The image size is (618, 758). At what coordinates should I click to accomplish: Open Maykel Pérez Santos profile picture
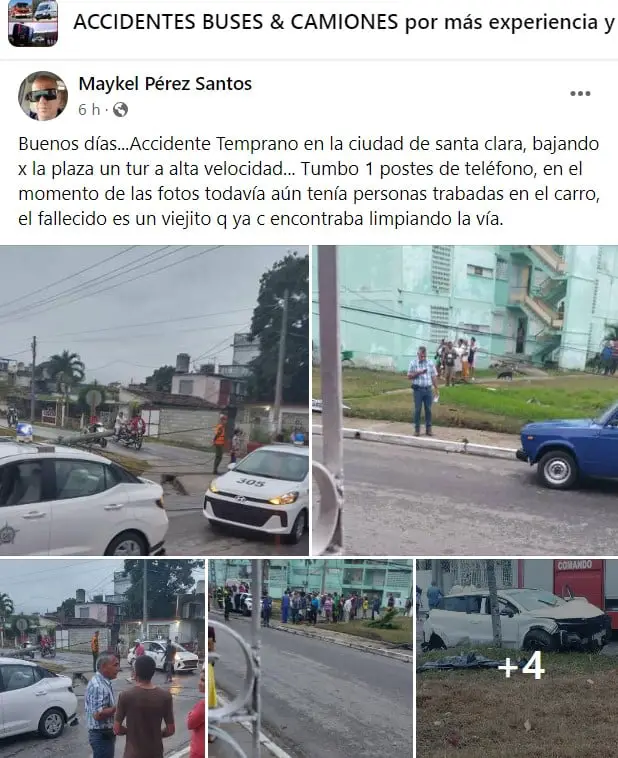coord(43,96)
